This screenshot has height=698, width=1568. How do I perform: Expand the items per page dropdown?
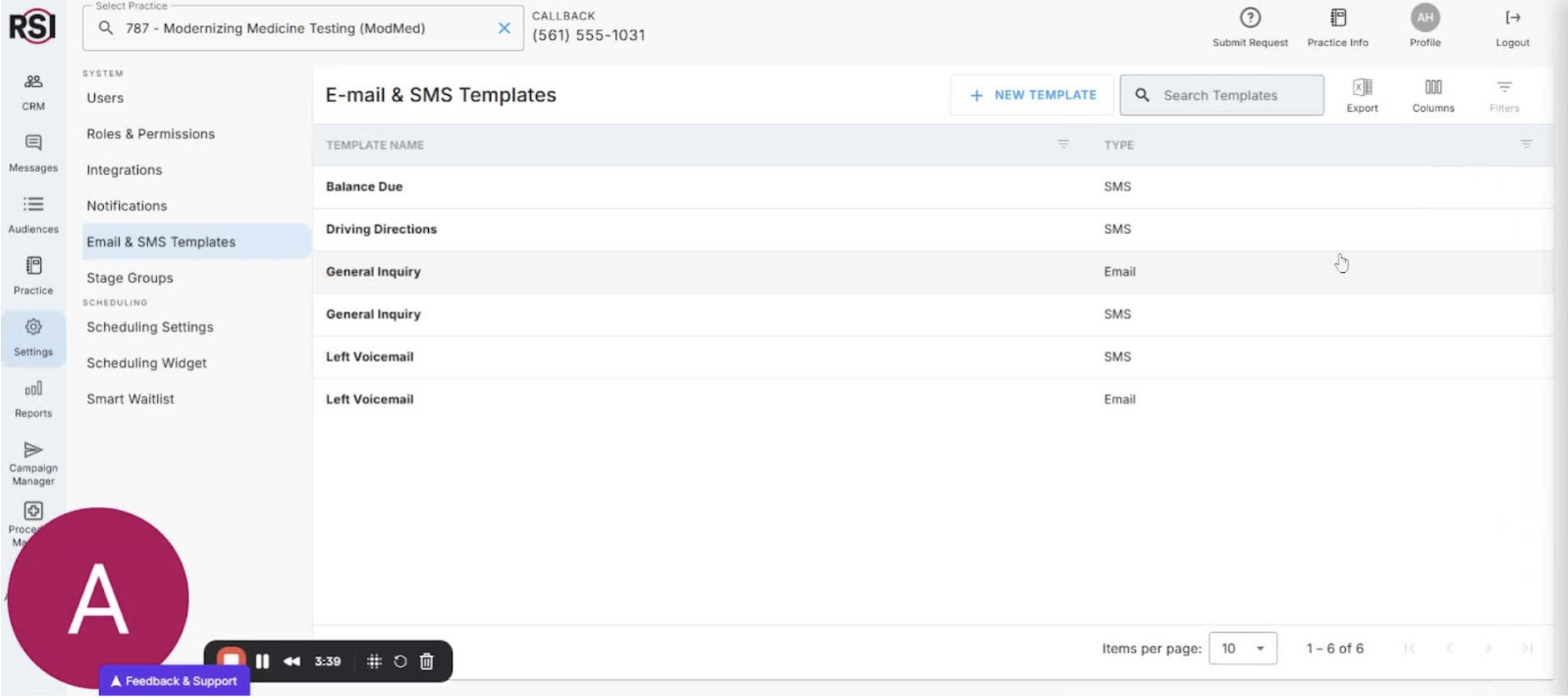(1242, 648)
